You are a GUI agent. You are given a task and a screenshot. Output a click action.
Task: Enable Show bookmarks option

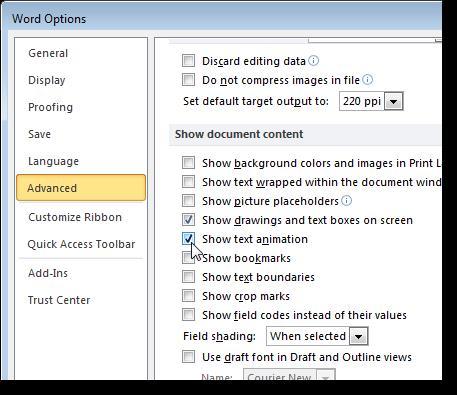pyautogui.click(x=188, y=258)
